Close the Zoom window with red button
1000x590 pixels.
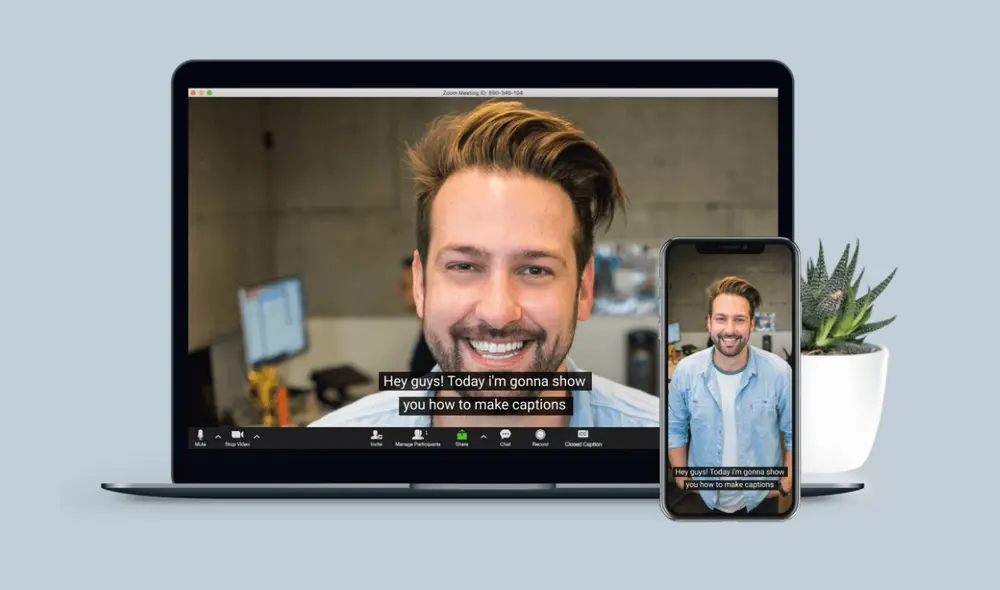click(193, 93)
